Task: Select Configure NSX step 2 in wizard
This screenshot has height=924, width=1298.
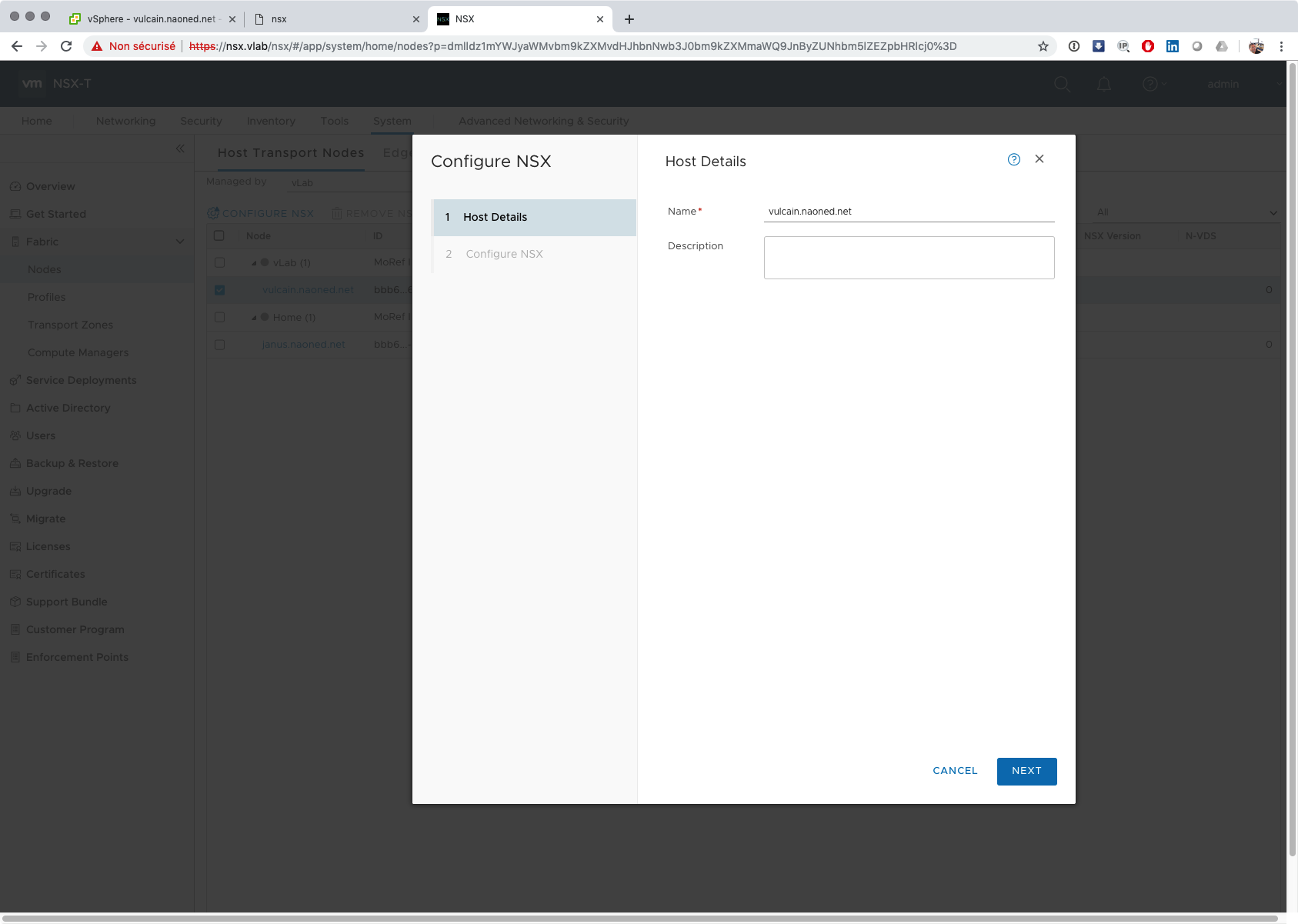Action: pos(504,254)
